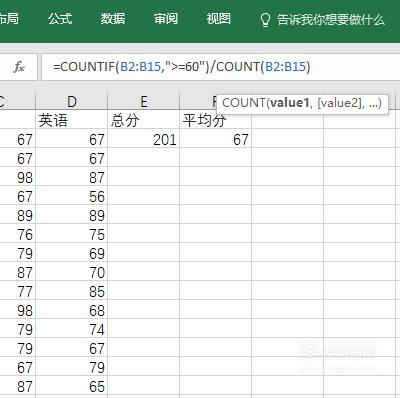The width and height of the screenshot is (400, 398).
Task: Click the COUNT function name in tooltip
Action: pos(244,103)
